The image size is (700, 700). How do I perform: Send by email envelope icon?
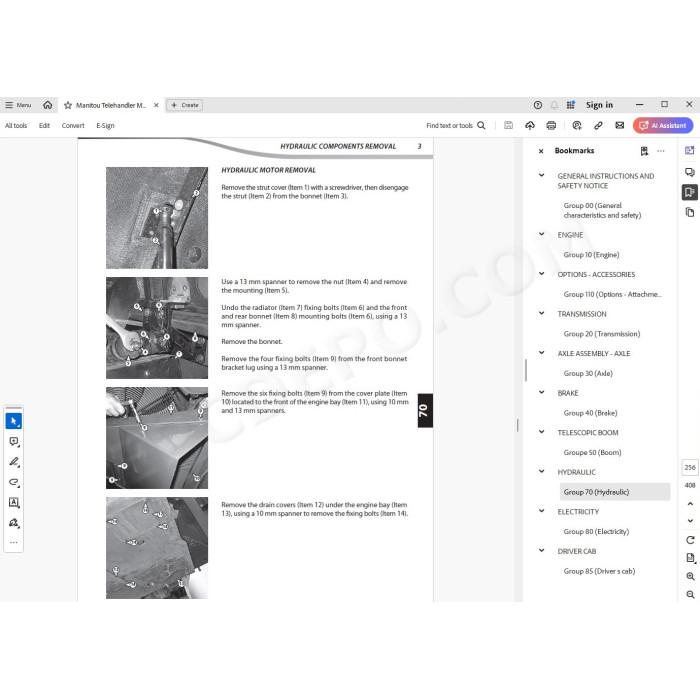tap(620, 125)
